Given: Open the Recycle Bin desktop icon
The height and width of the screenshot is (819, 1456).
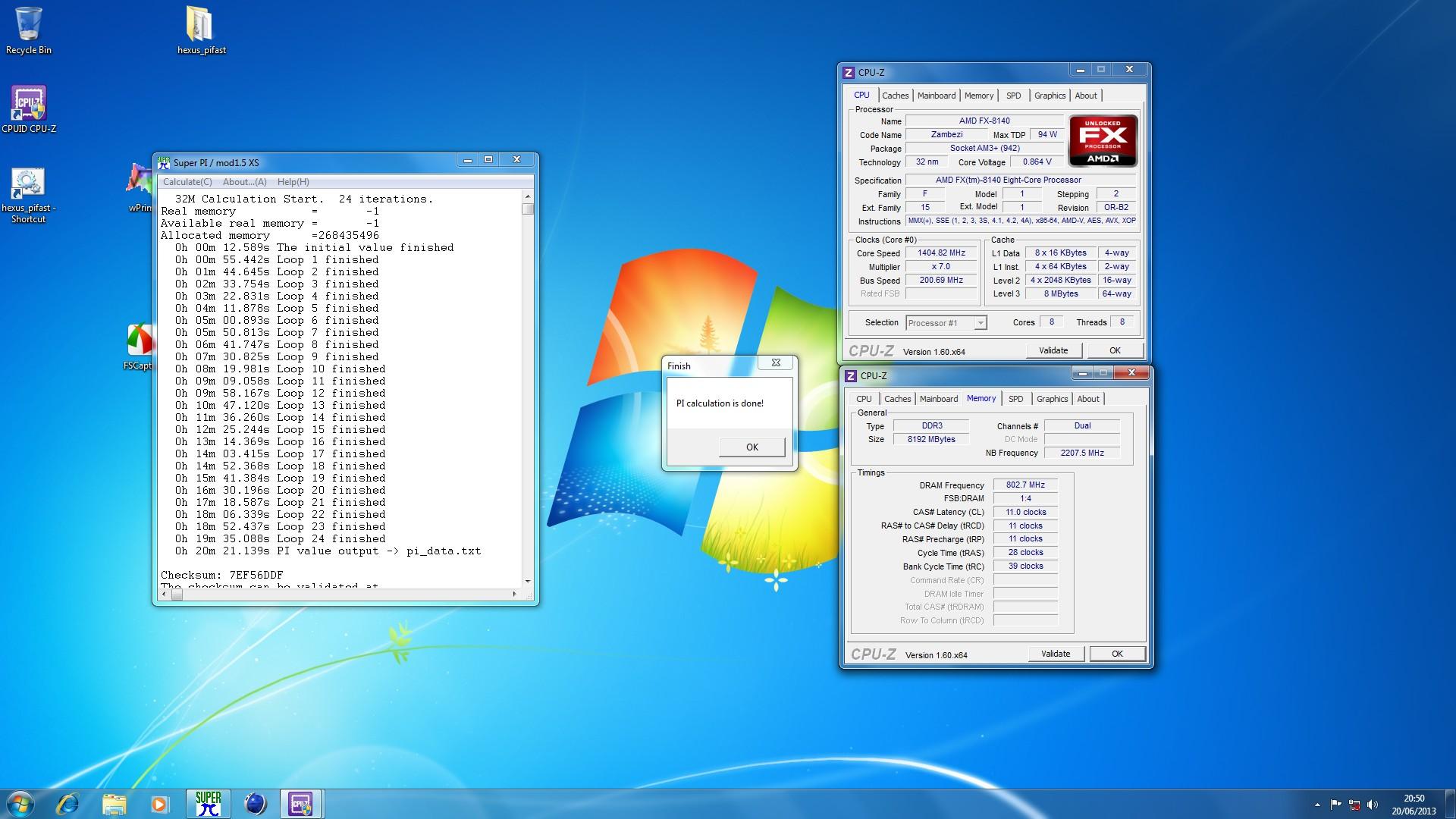Looking at the screenshot, I should (29, 30).
